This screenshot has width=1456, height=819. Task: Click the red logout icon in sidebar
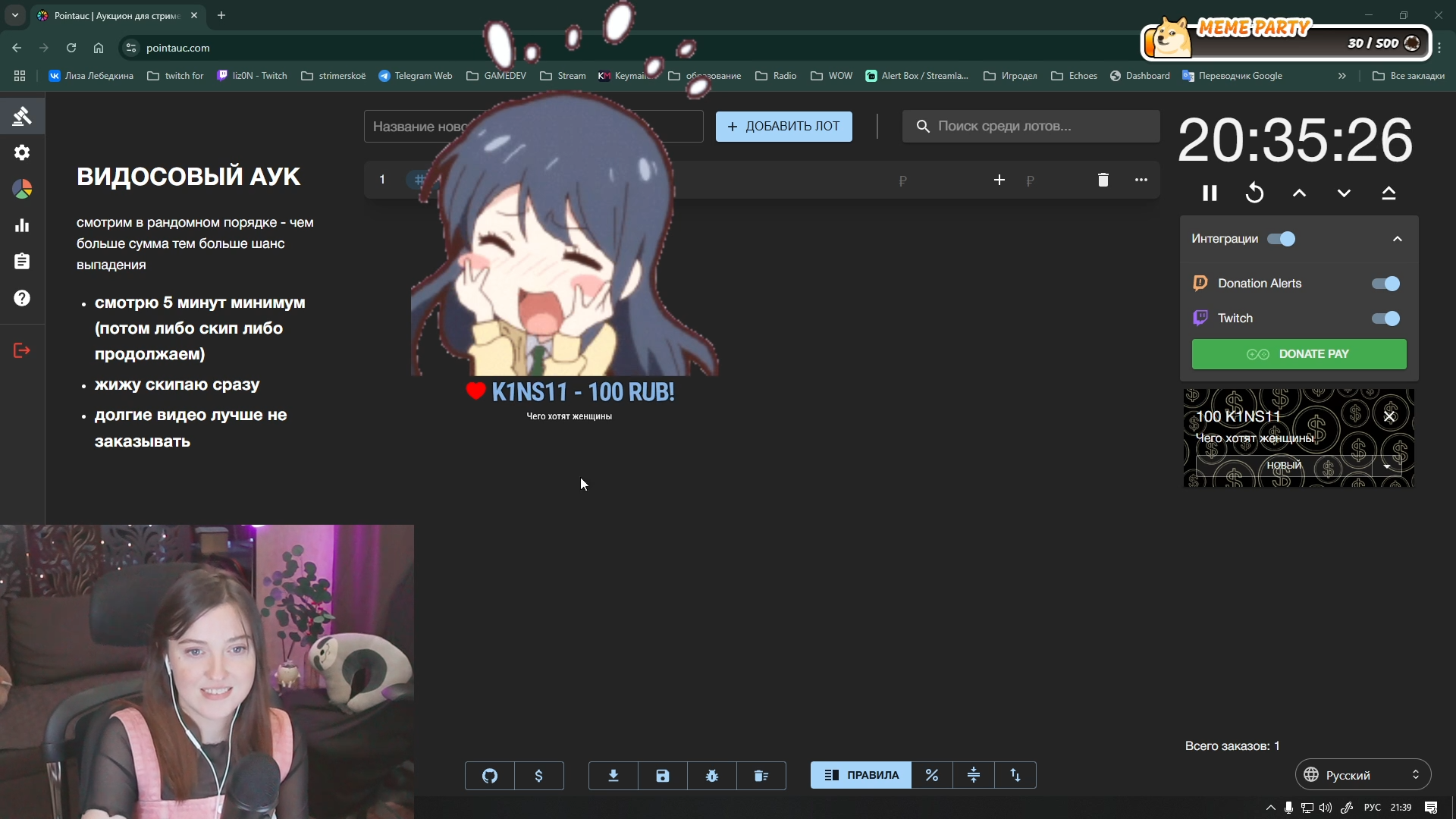pos(22,350)
